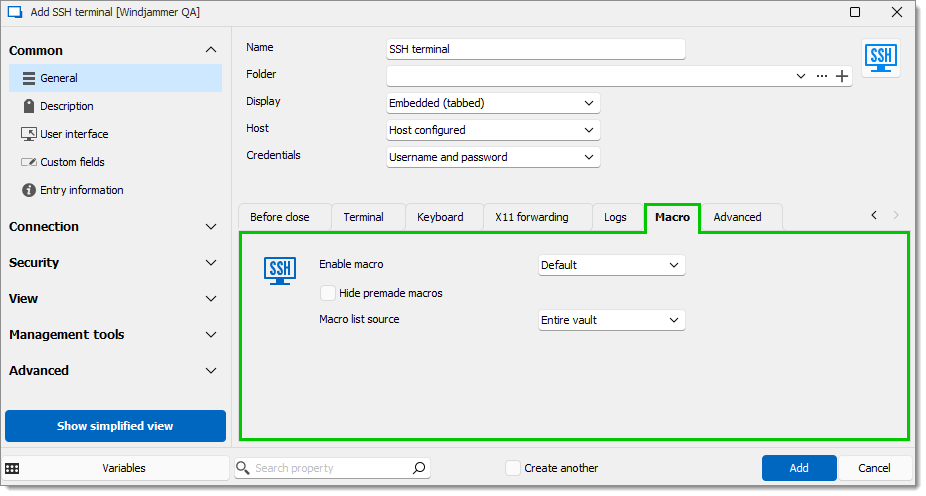926x496 pixels.
Task: Switch to the Logs tab
Action: 618,217
